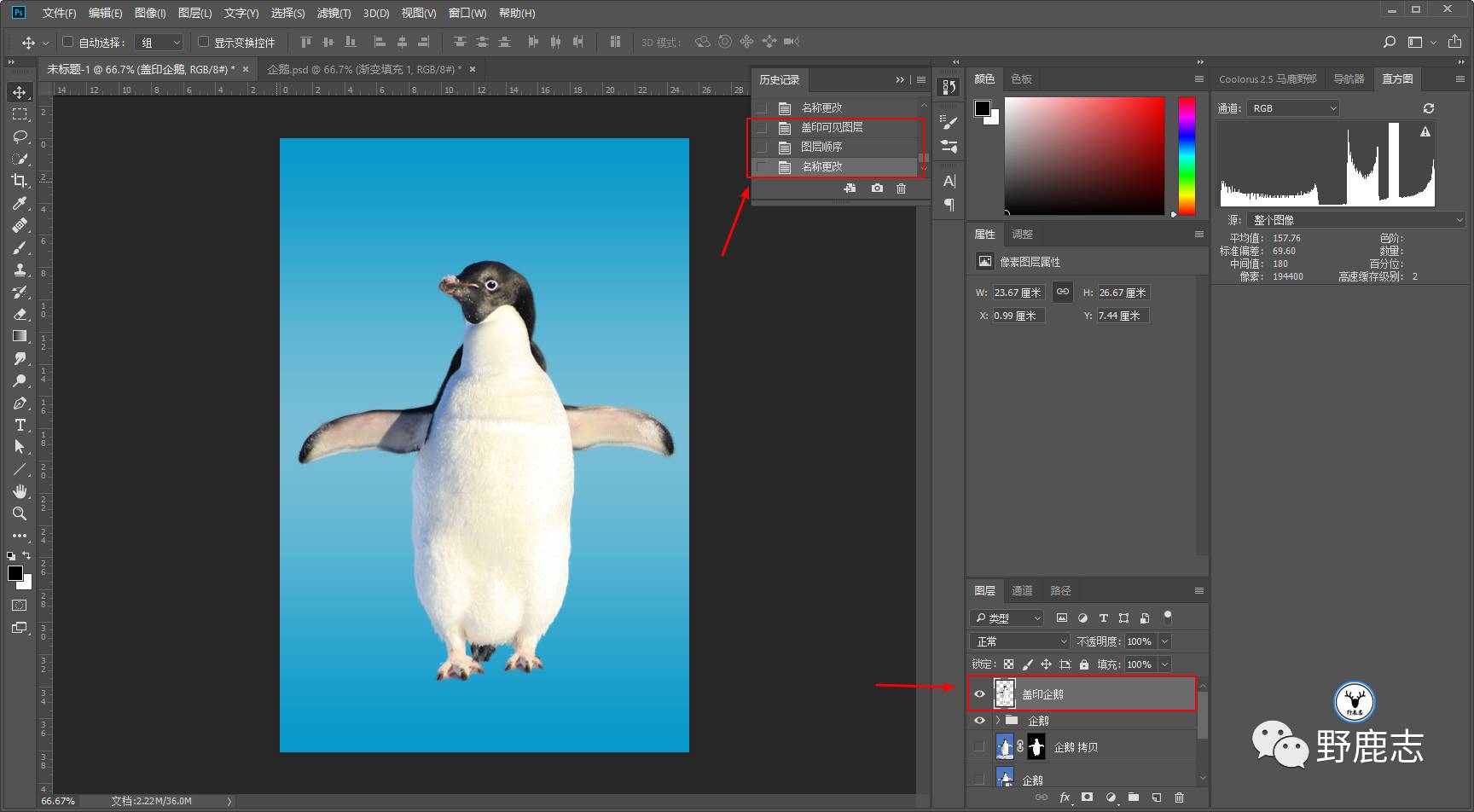This screenshot has height=812, width=1474.
Task: Enable the 自动选择 checkbox
Action: 68,42
